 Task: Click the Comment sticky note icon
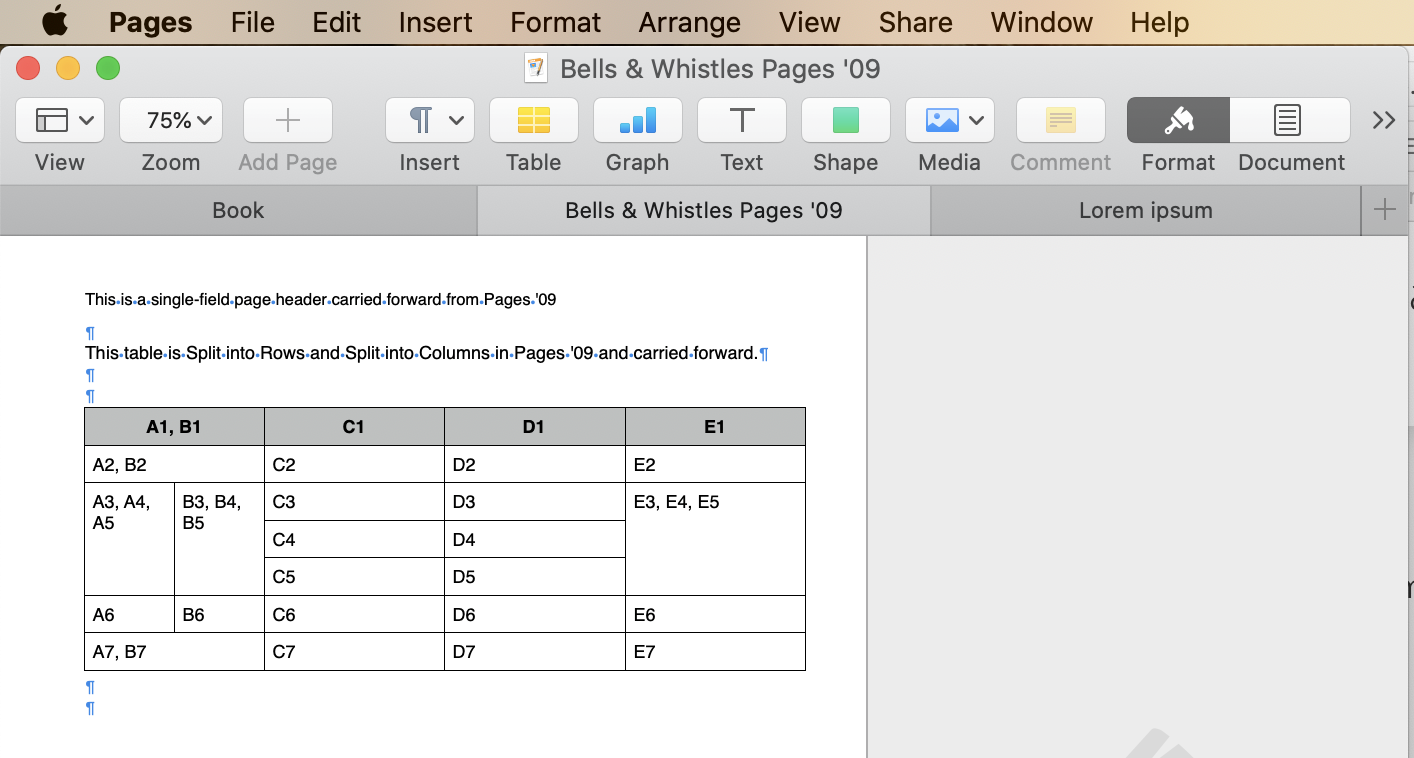click(x=1061, y=121)
